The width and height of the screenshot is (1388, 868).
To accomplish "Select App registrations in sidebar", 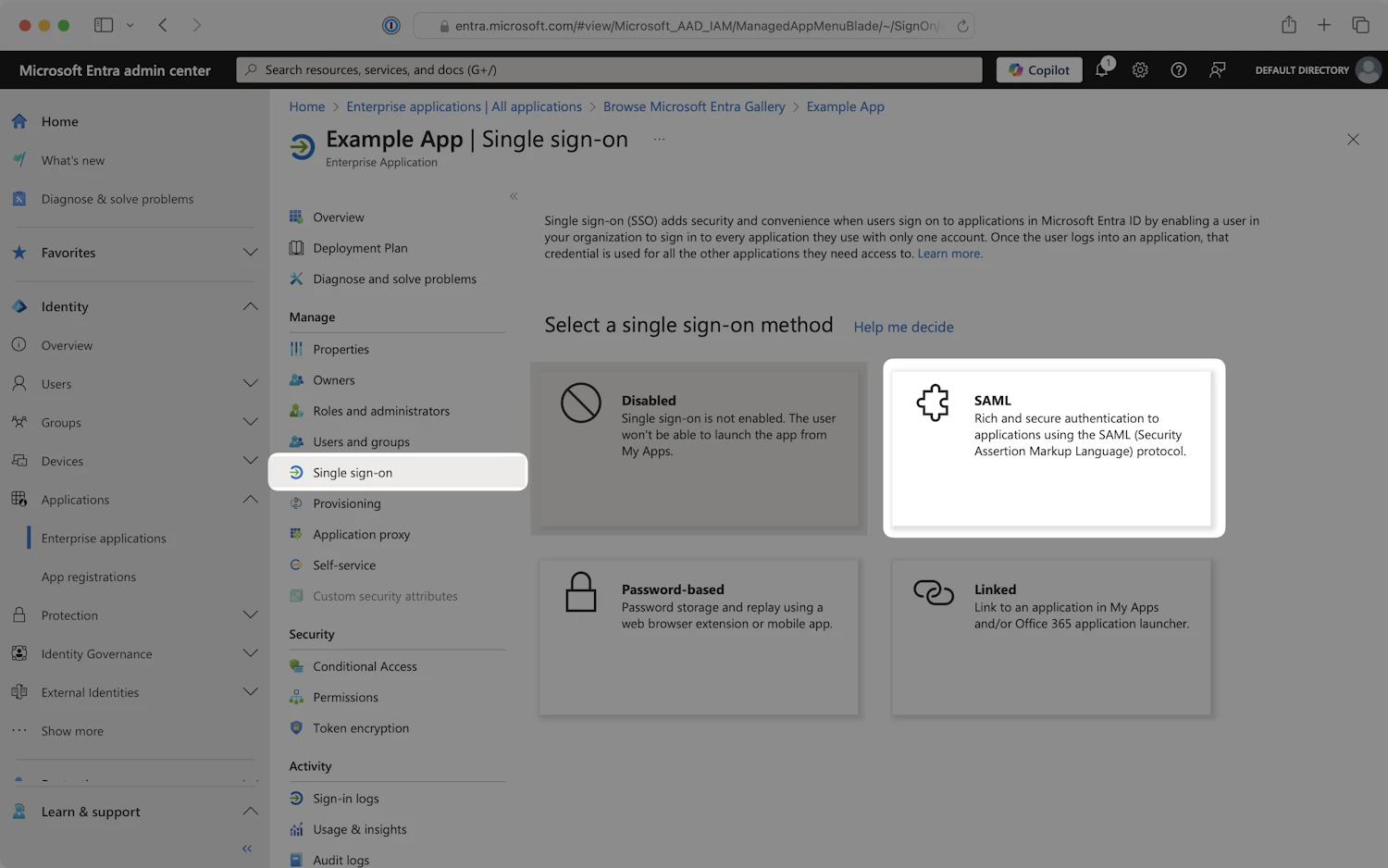I will click(x=89, y=577).
